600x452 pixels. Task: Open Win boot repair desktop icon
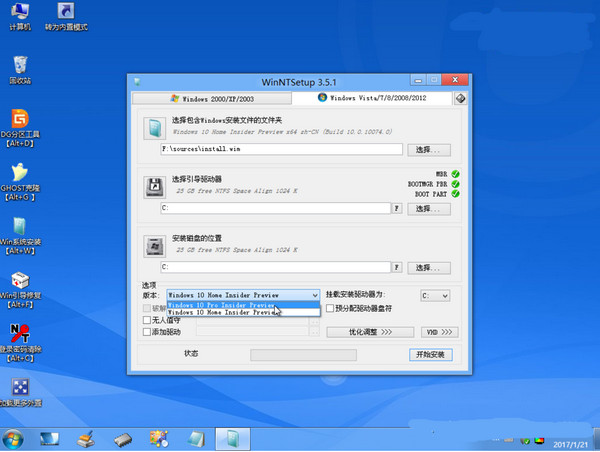click(x=19, y=283)
